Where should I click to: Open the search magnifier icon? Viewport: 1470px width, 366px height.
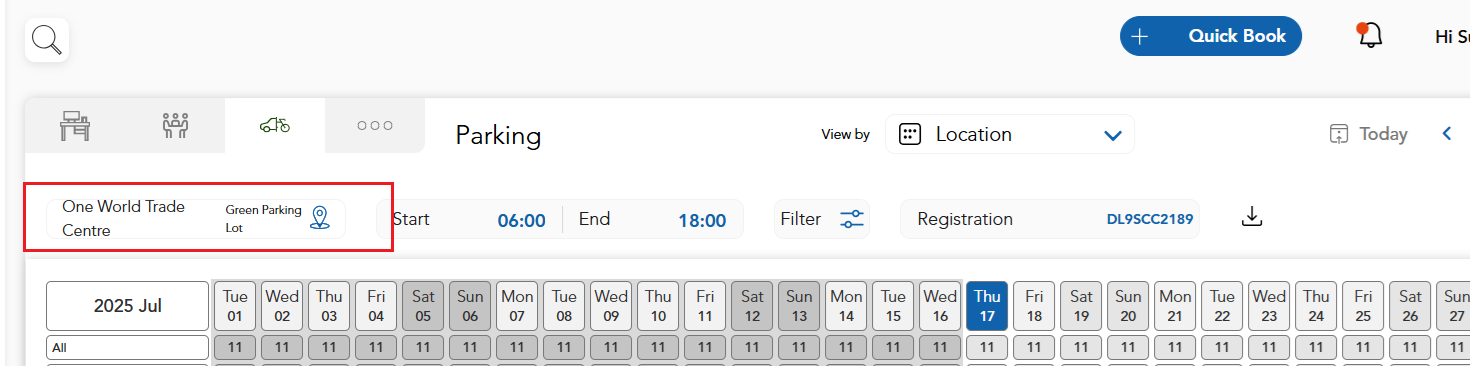47,40
